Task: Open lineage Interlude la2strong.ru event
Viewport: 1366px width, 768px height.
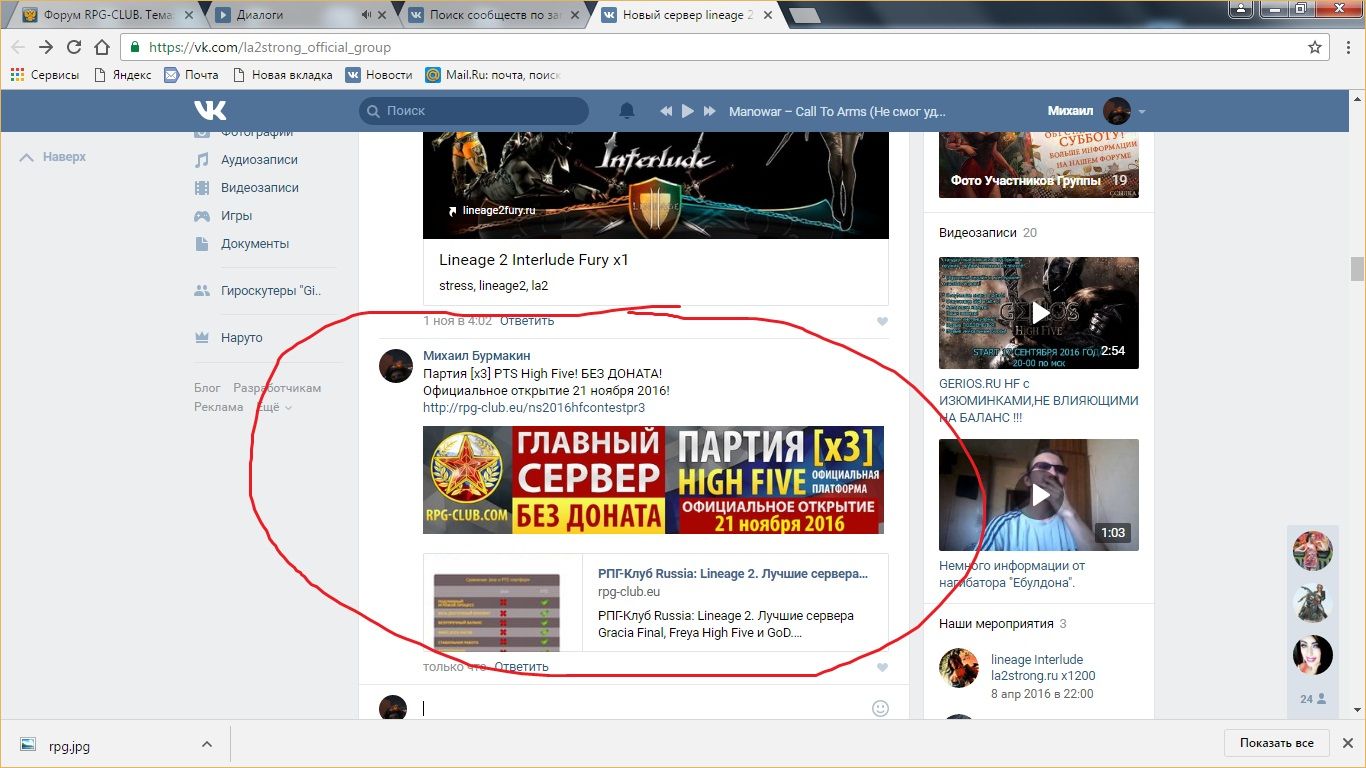Action: [x=1043, y=667]
